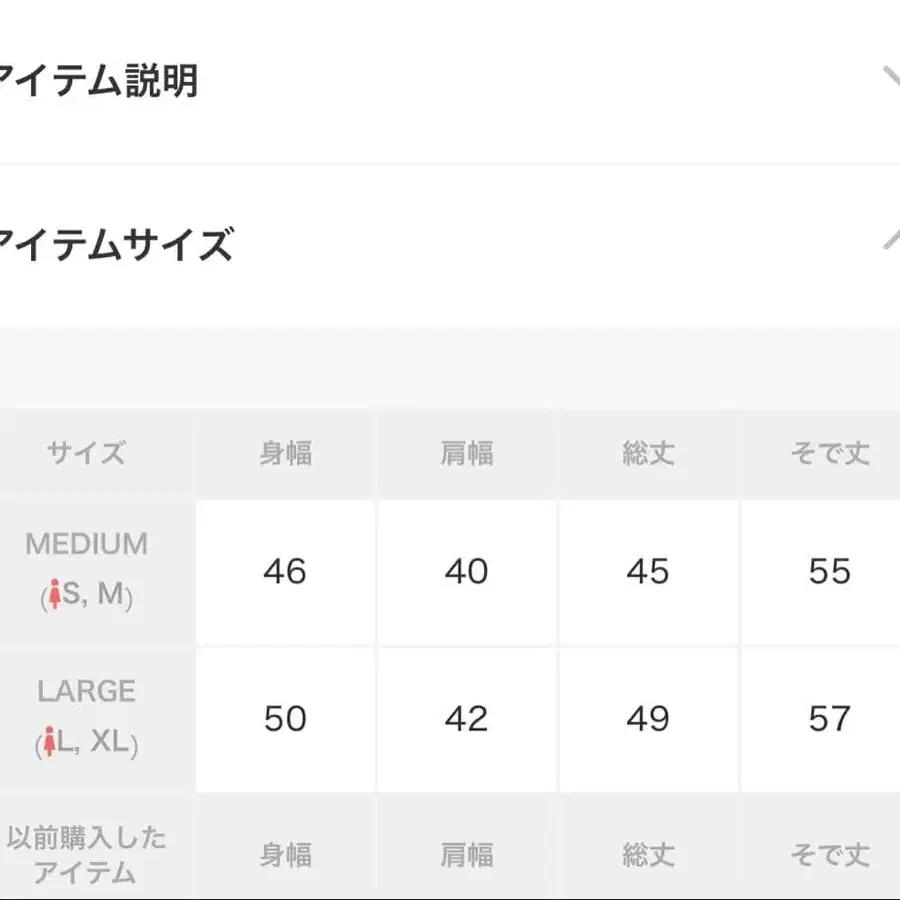Click the woman icon beside S, M
This screenshot has width=900, height=900.
point(54,596)
